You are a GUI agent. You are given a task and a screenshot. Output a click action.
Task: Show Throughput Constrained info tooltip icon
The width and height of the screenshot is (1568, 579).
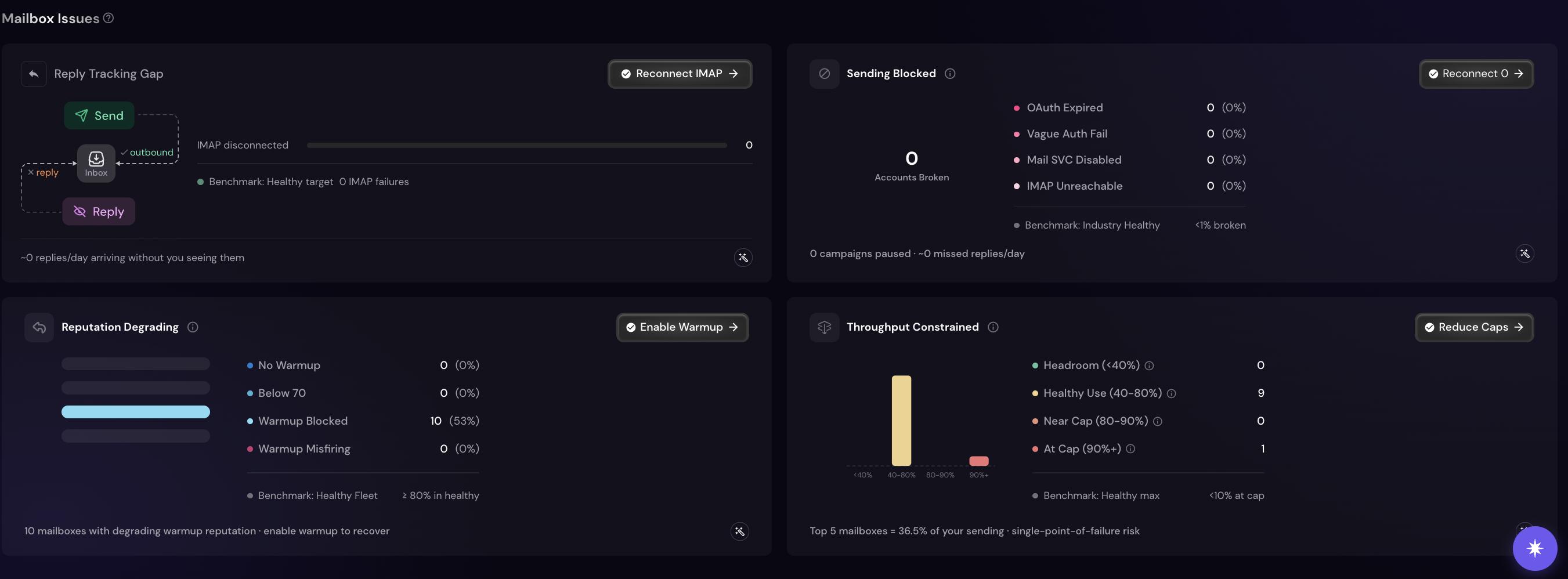click(993, 327)
